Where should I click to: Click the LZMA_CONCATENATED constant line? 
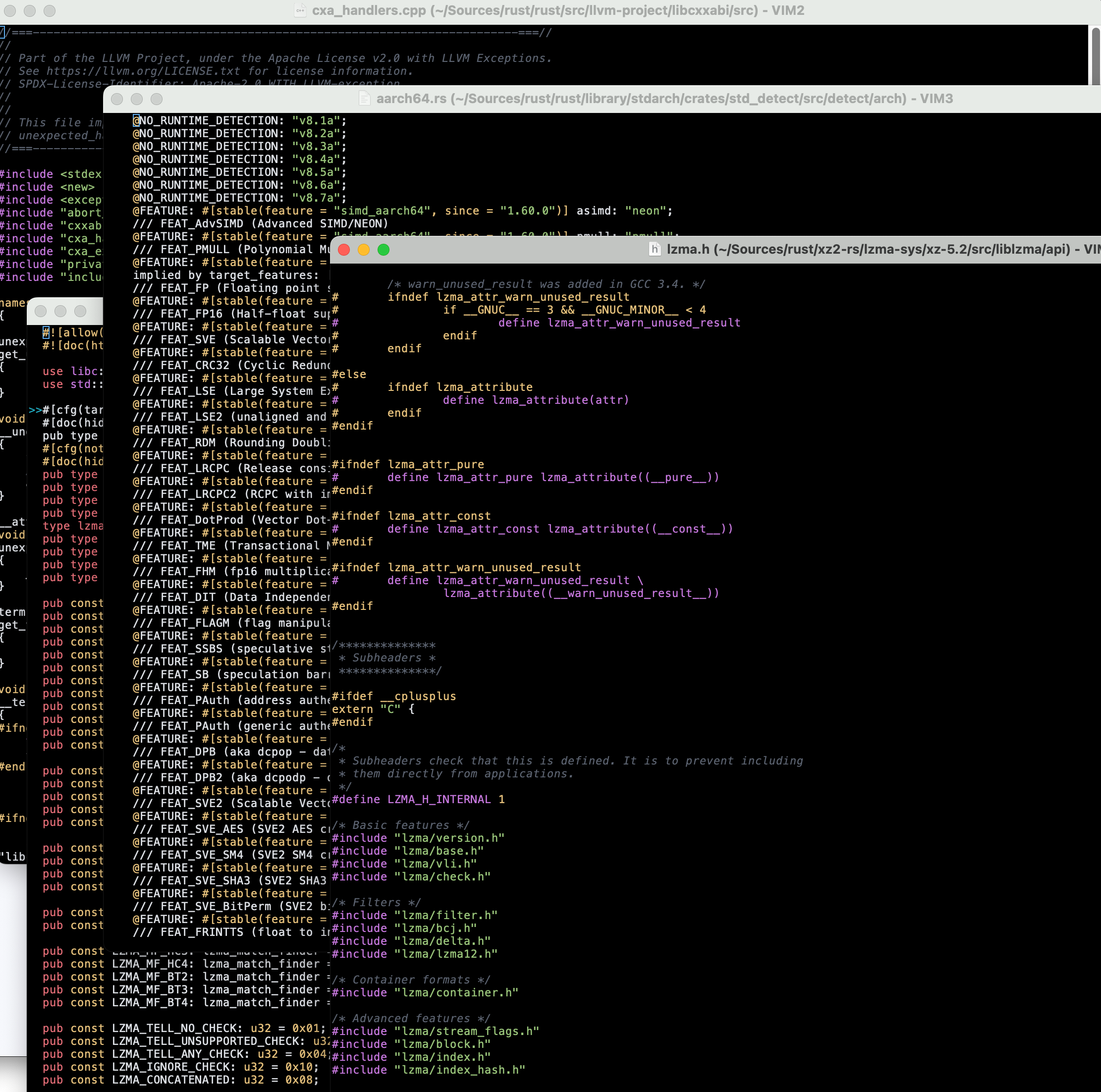click(x=181, y=1080)
